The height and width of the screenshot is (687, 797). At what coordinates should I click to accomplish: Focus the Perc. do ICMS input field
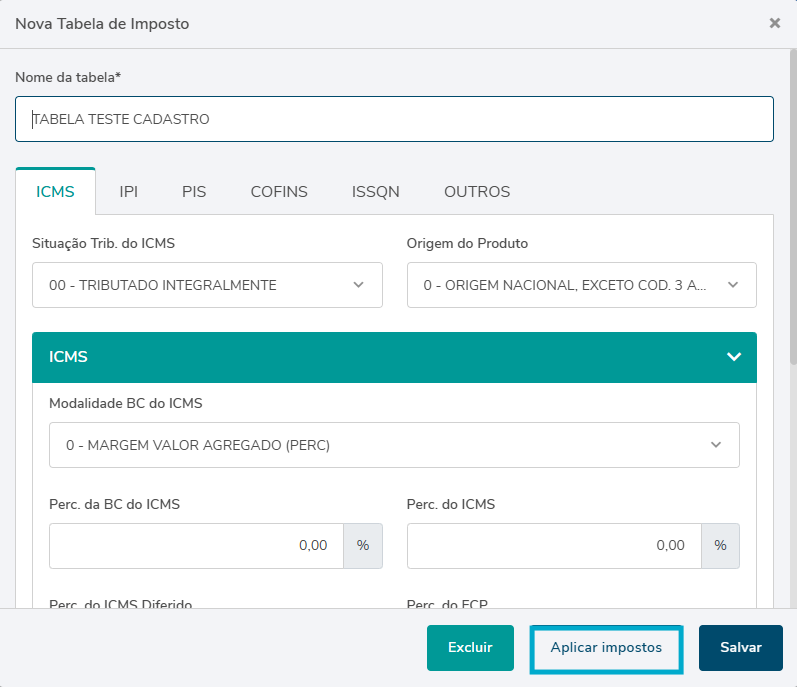[553, 546]
